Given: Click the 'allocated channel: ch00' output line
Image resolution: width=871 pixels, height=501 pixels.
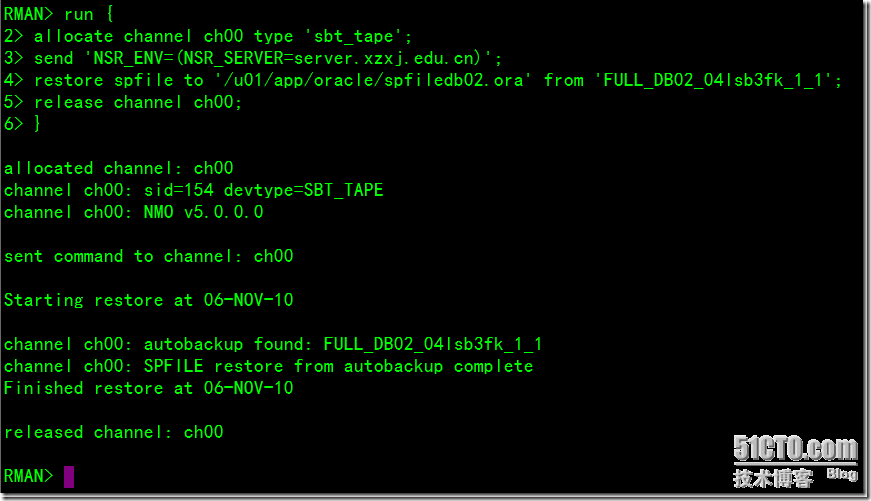Looking at the screenshot, I should pyautogui.click(x=118, y=168).
